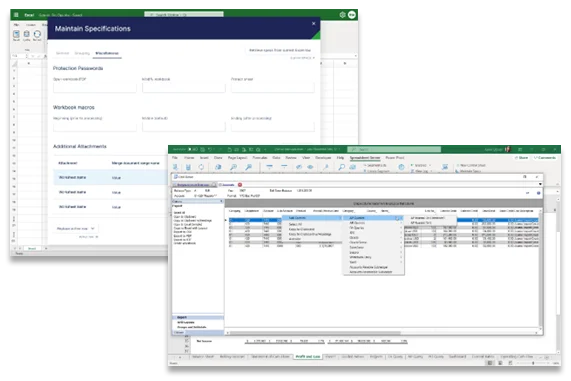Expand the dropdown below the attachments table
Viewport: 571px width, 381px height.
click(x=76, y=228)
